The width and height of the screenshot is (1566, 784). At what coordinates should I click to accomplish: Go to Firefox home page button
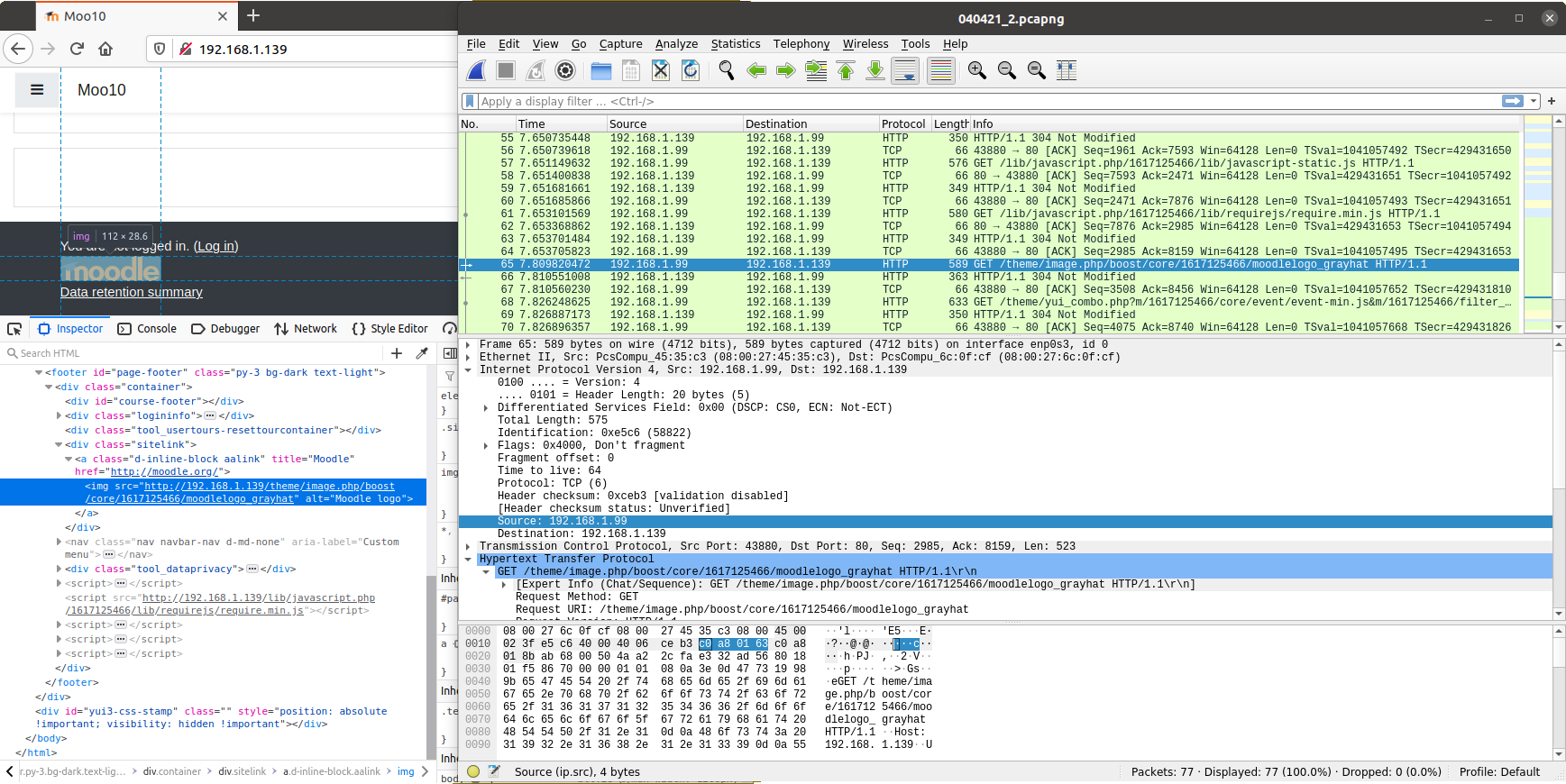(x=105, y=49)
